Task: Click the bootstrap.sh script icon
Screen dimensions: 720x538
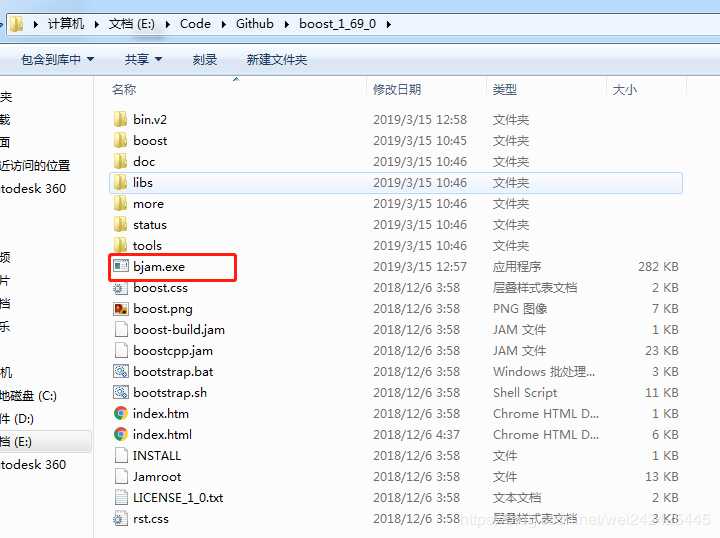Action: (x=121, y=392)
